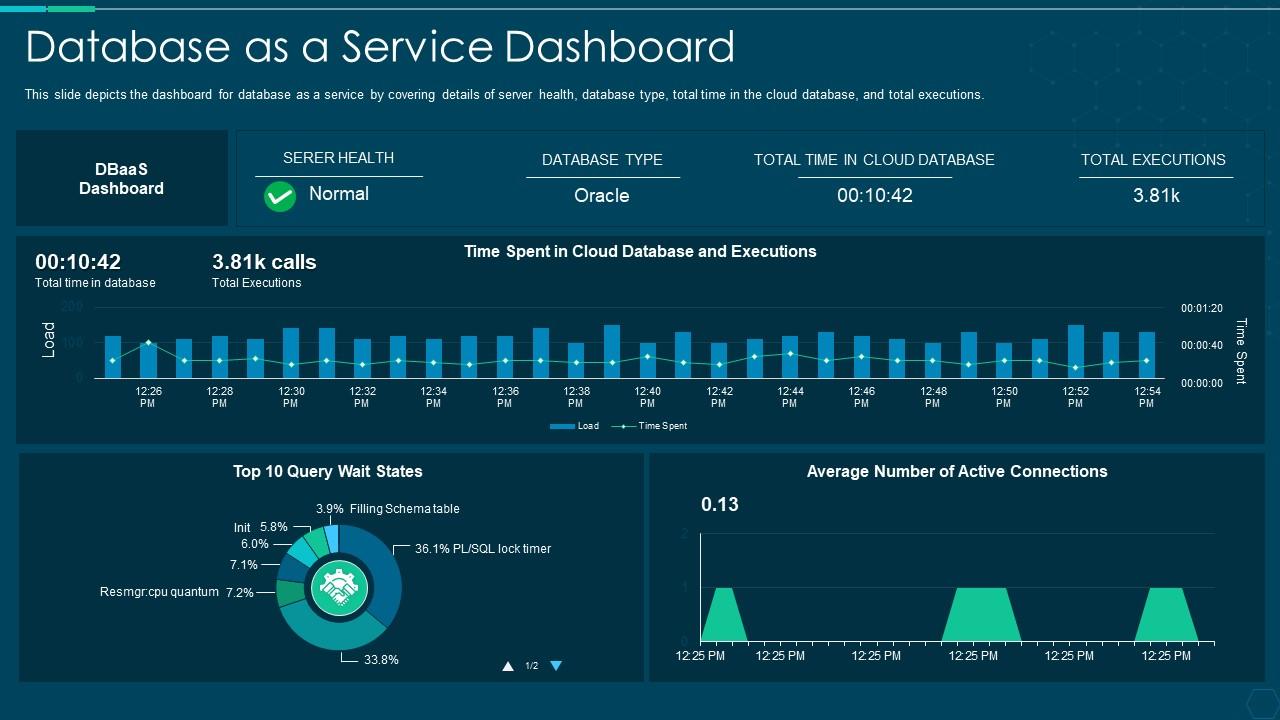Select the DBaaS Dashboard tile
Image resolution: width=1280 pixels, height=720 pixels.
tap(121, 178)
